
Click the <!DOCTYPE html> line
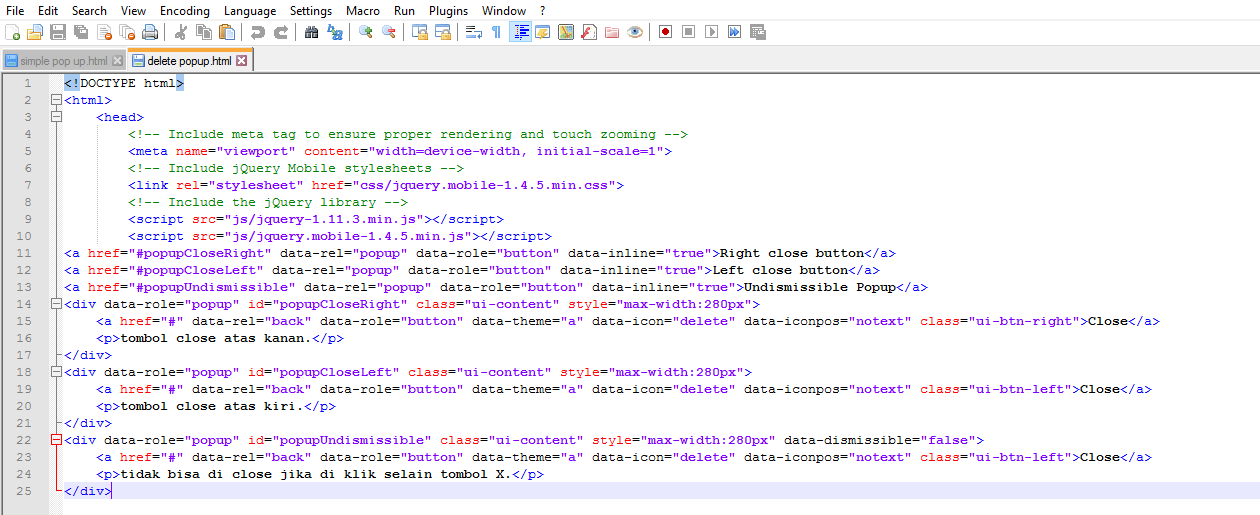(x=124, y=83)
